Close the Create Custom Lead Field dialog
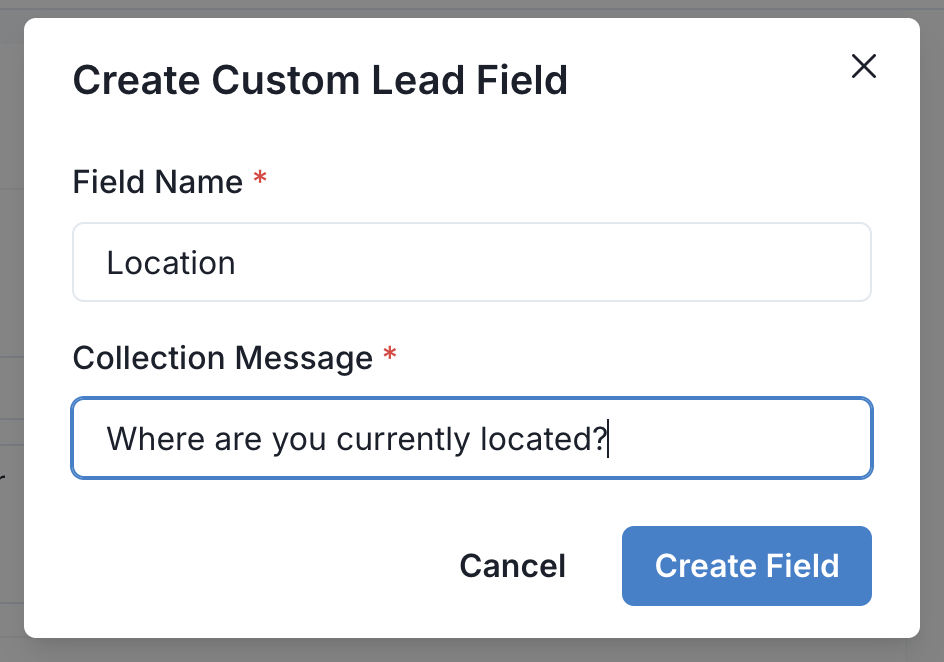The height and width of the screenshot is (662, 944). coord(863,67)
